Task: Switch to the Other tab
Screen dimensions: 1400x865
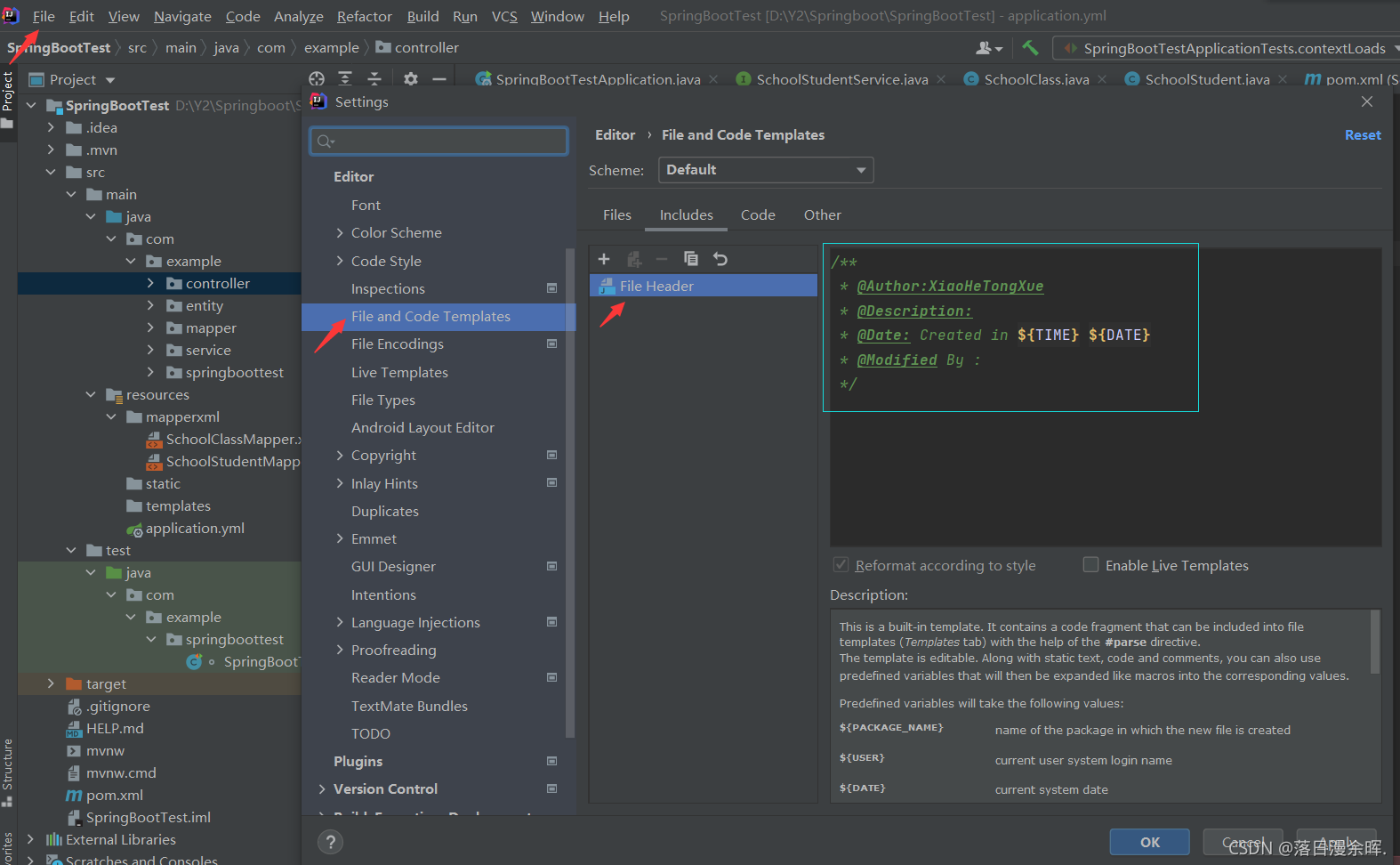Action: 822,214
